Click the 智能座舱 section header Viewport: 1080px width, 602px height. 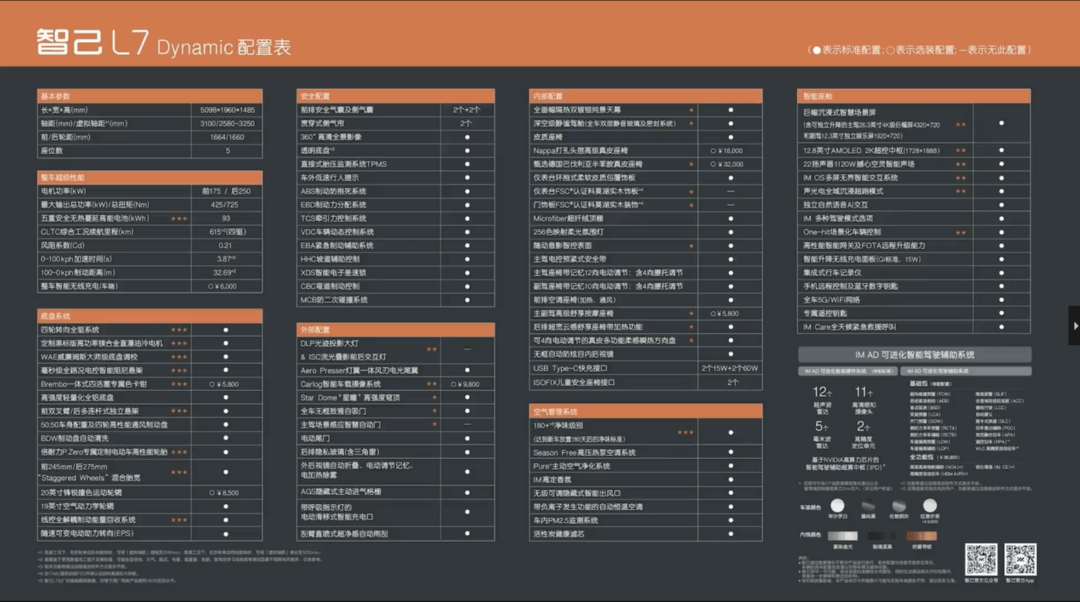(913, 96)
